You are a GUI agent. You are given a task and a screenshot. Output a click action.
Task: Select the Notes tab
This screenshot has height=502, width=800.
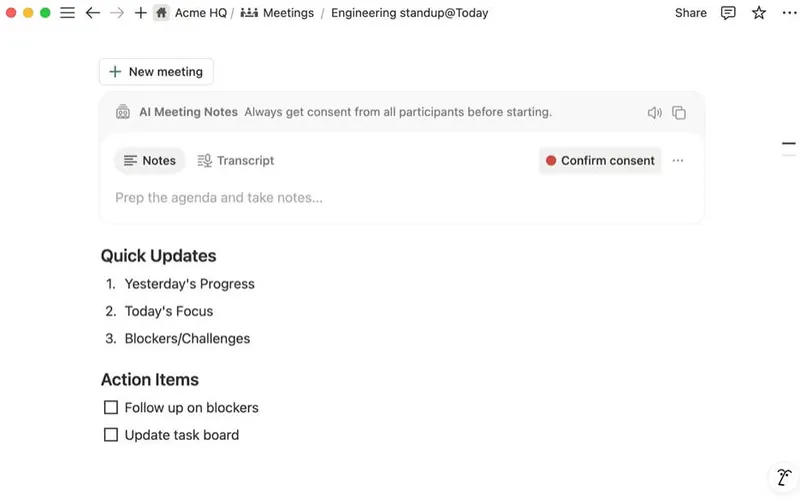pyautogui.click(x=149, y=161)
